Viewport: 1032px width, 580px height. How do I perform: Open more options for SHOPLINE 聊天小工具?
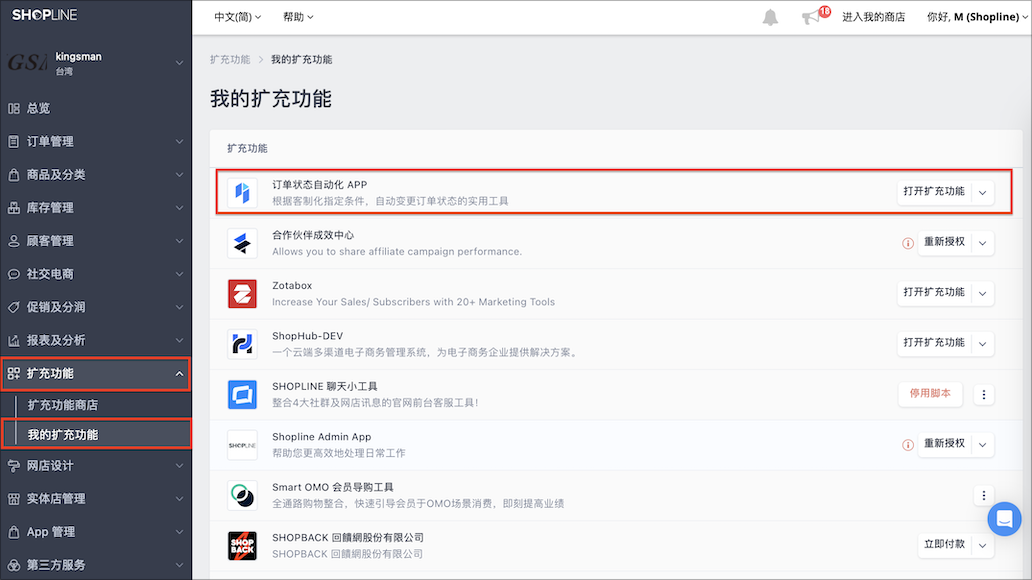tap(984, 394)
